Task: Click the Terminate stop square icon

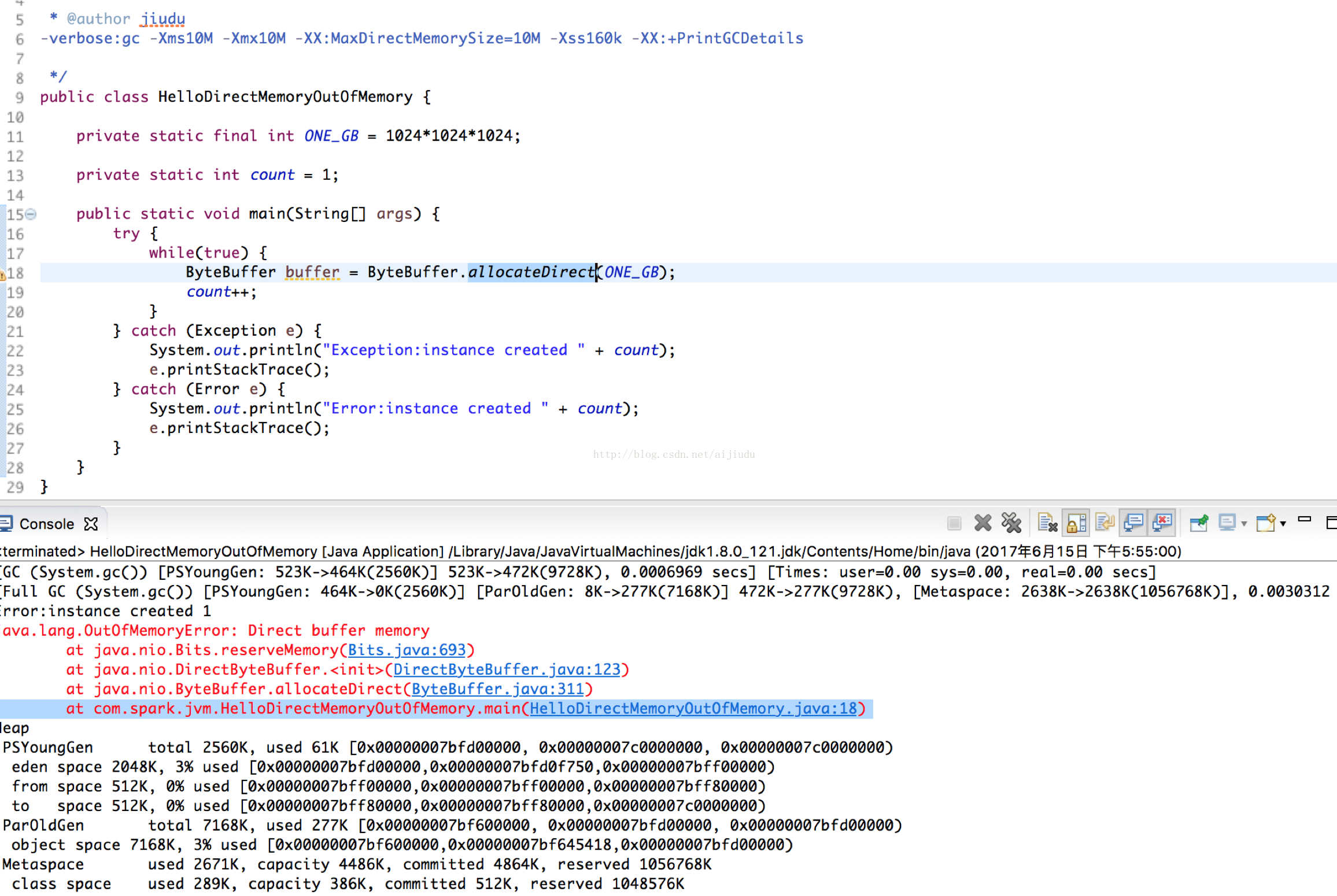Action: [954, 524]
